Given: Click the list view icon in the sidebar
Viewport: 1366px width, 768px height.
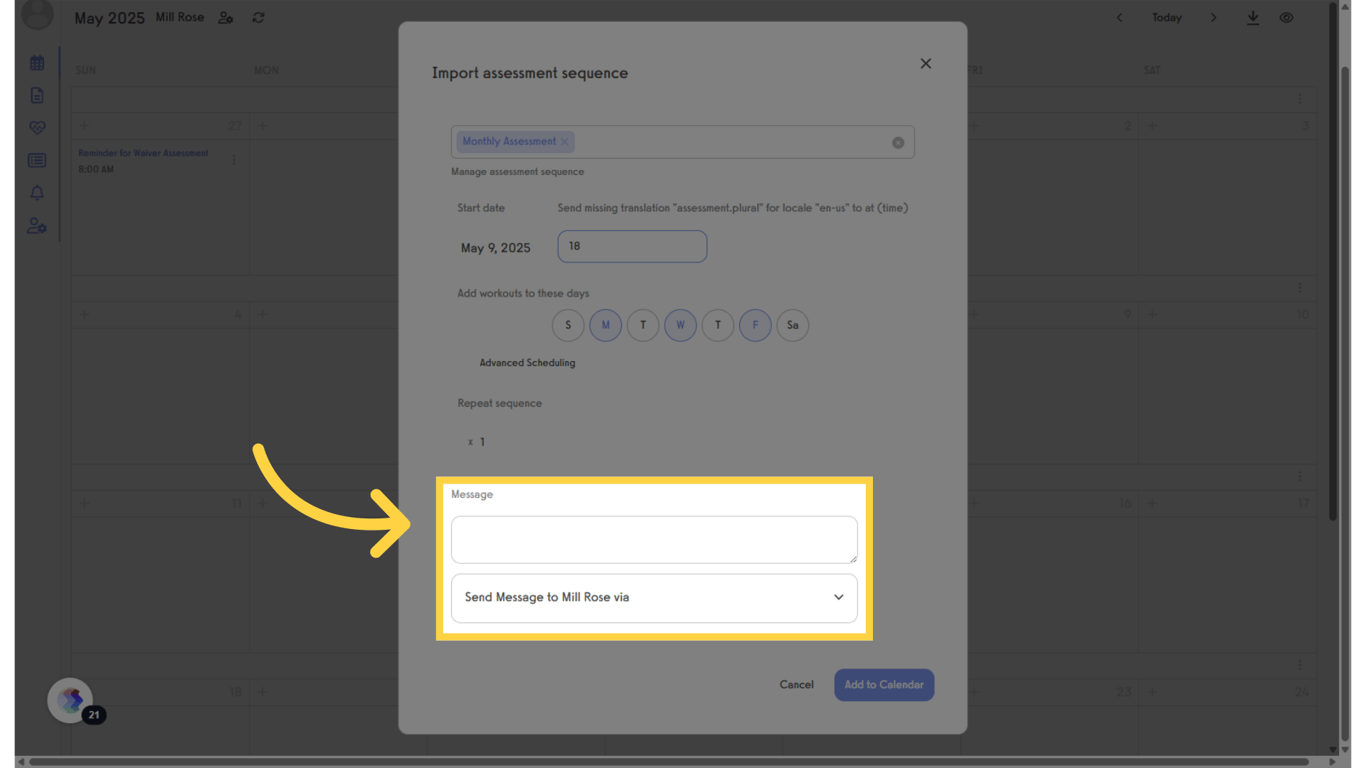Looking at the screenshot, I should click(36, 160).
